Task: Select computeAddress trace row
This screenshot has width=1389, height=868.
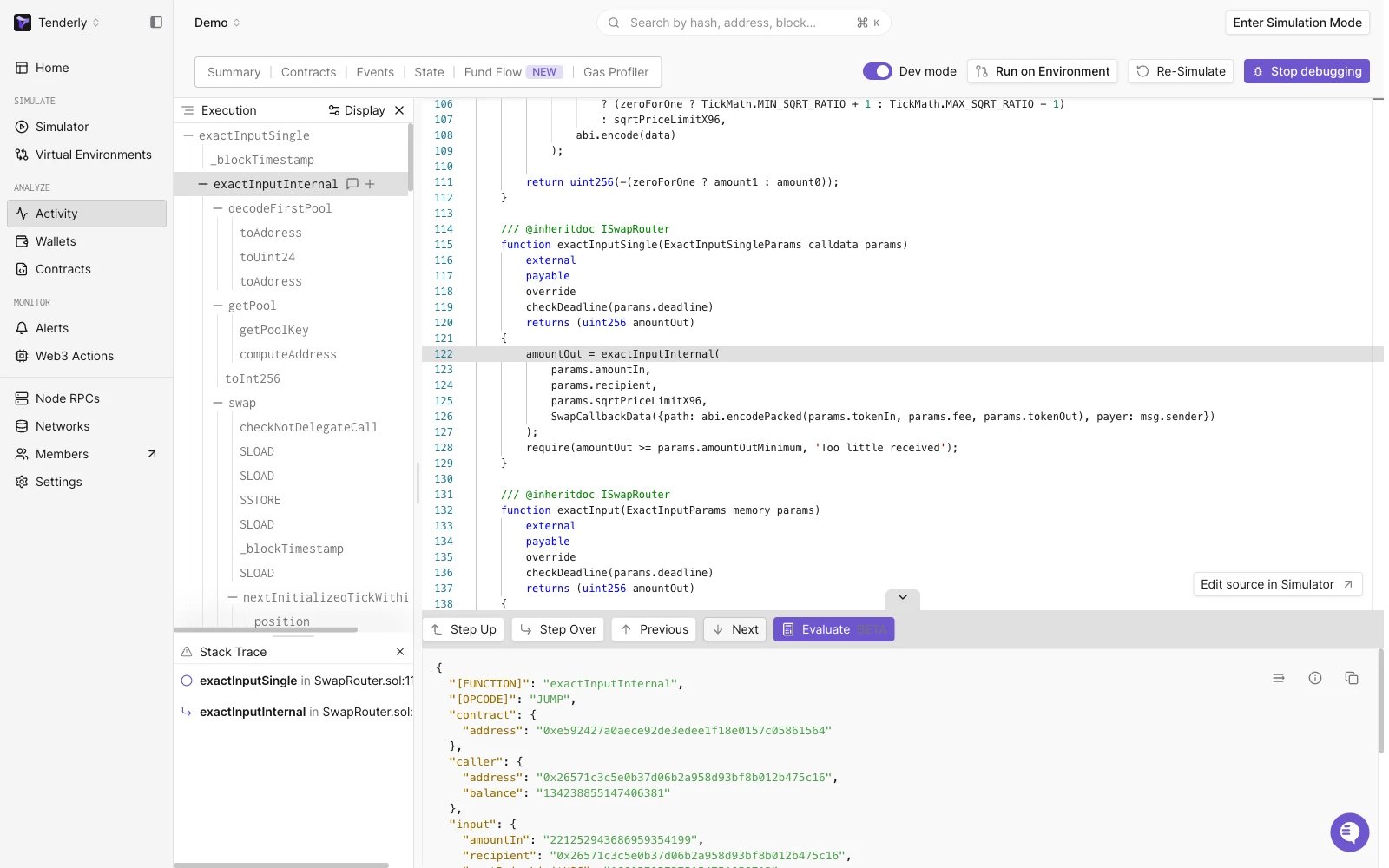Action: tap(288, 354)
